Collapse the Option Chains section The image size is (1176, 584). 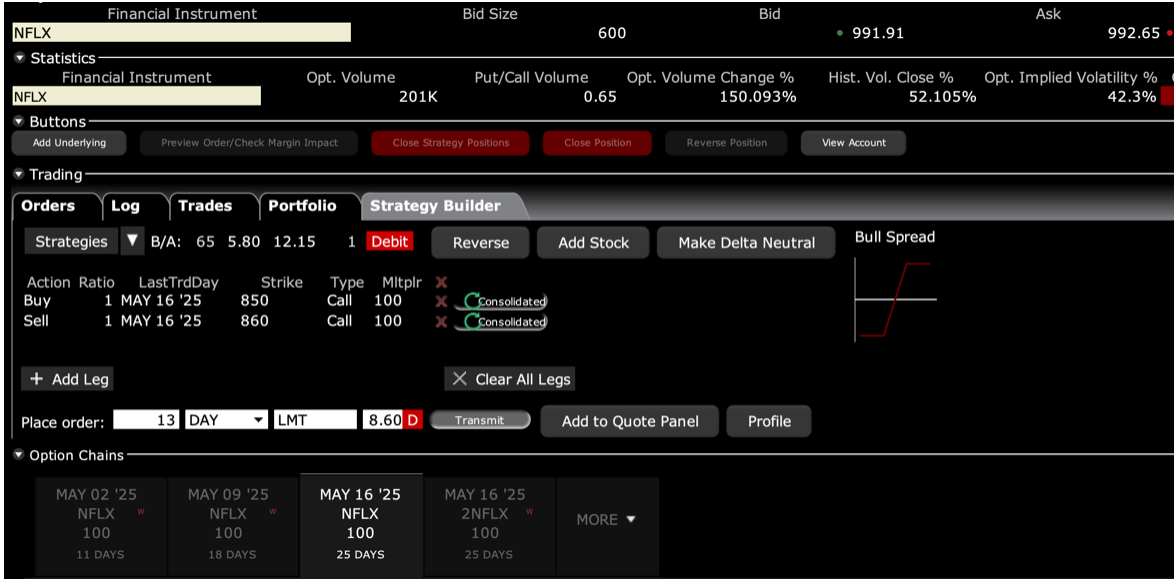point(20,455)
